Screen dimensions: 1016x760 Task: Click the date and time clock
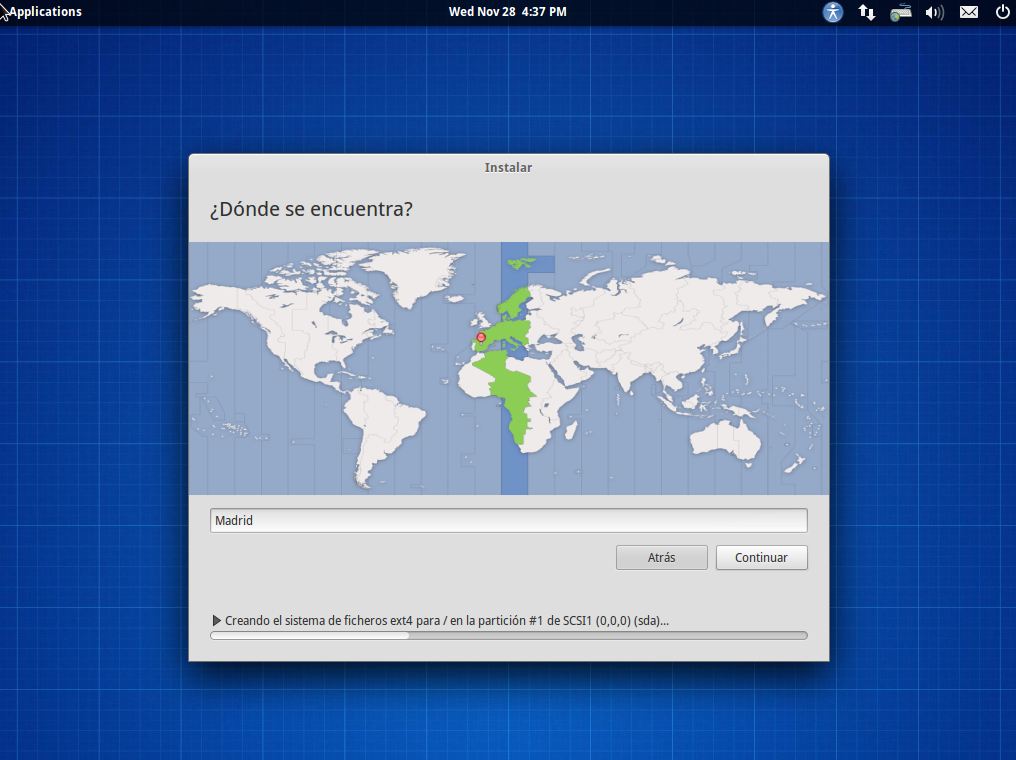pos(508,12)
